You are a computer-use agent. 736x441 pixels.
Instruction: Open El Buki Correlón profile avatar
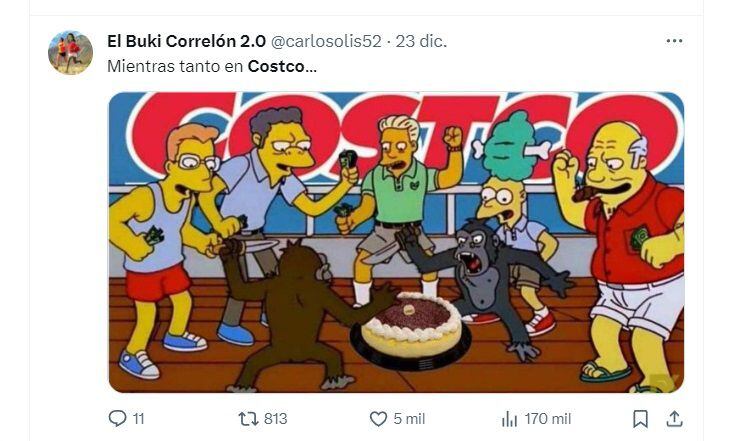(70, 53)
